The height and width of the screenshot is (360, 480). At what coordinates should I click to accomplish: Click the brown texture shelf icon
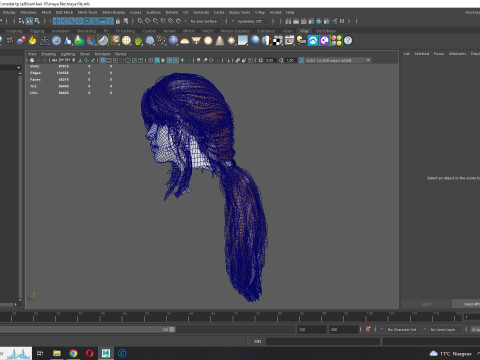click(115, 41)
